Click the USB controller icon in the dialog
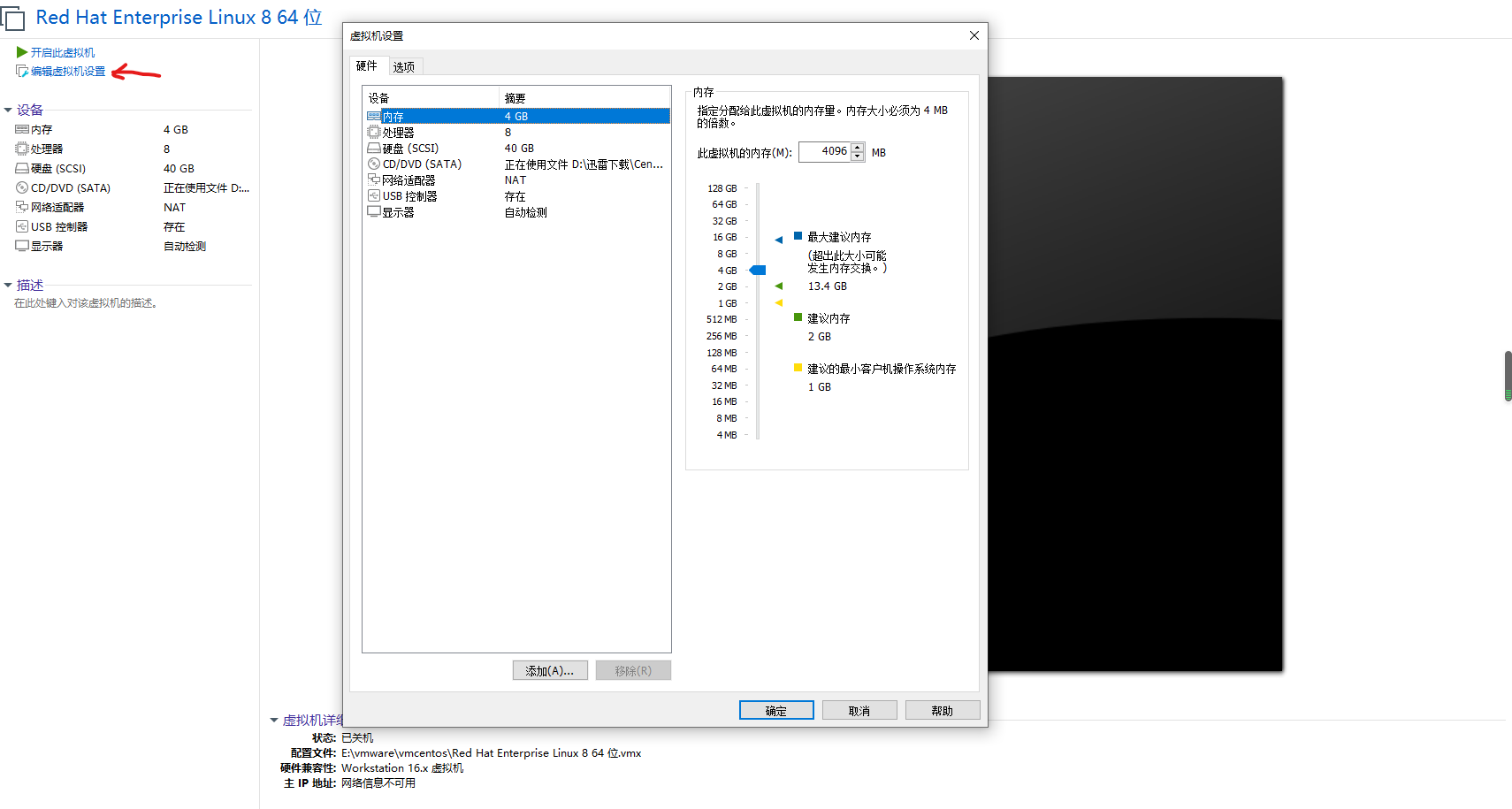This screenshot has height=809, width=1512. click(374, 195)
